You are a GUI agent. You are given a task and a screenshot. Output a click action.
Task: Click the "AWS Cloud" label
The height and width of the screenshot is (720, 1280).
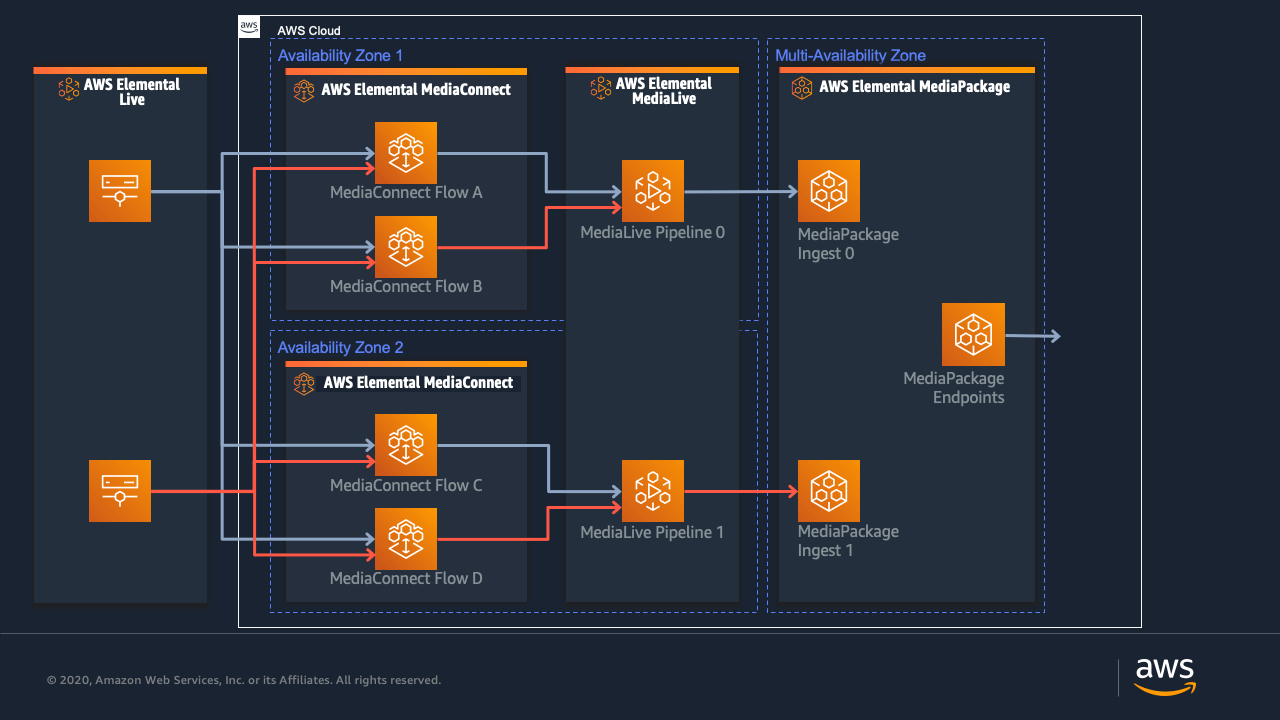pos(309,31)
